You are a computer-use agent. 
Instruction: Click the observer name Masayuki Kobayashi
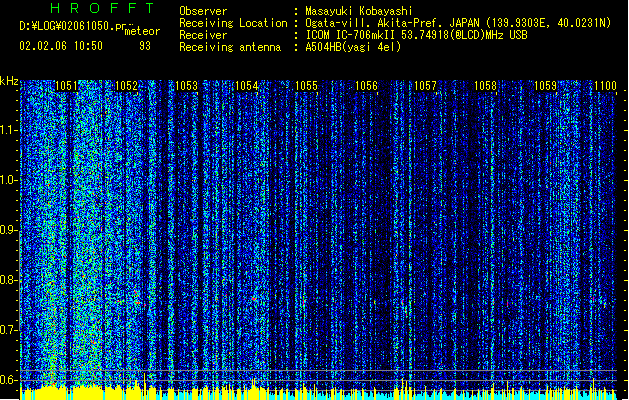[359, 11]
